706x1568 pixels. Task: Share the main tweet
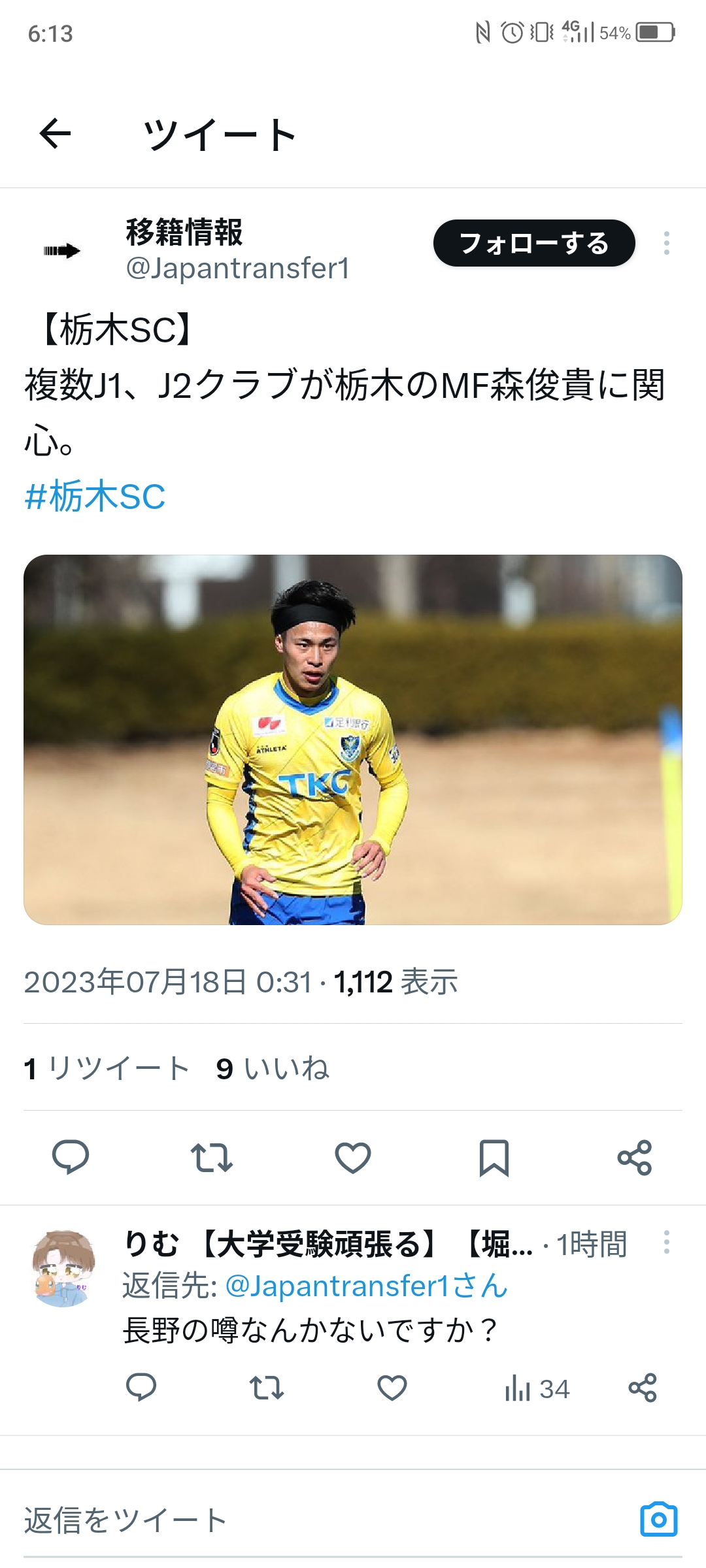[x=635, y=1157]
